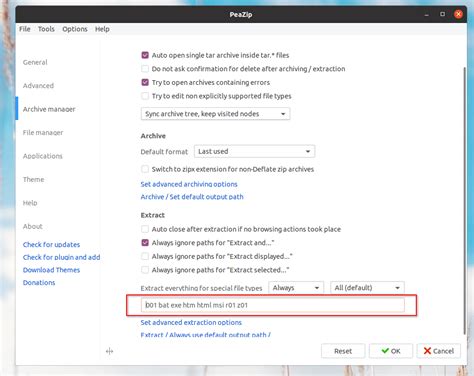Minimize the PeaZip window
Screen dimensions: 474x376
(426, 14)
